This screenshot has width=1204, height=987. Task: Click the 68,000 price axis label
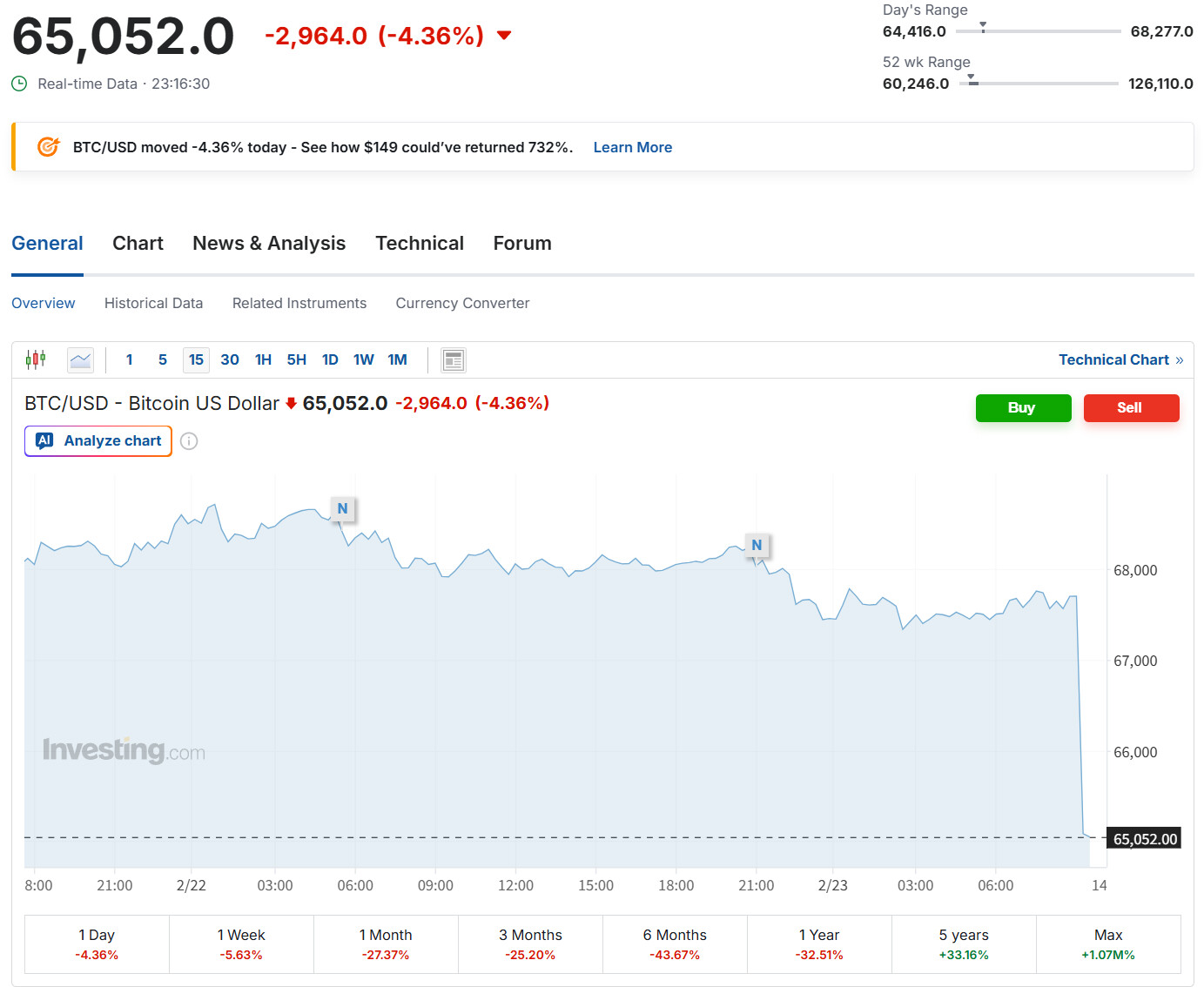tap(1135, 571)
